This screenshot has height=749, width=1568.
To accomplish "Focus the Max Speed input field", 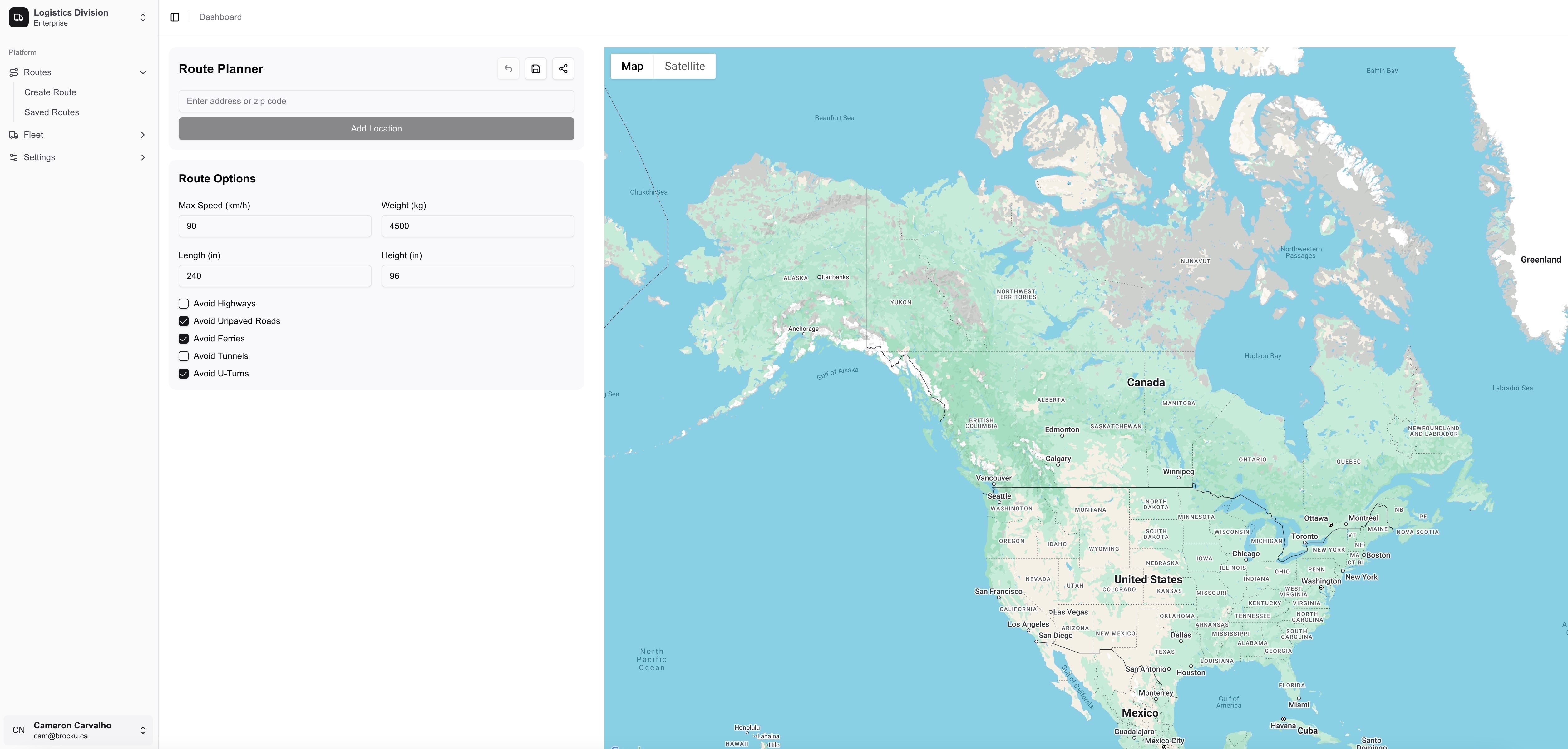I will [x=274, y=226].
